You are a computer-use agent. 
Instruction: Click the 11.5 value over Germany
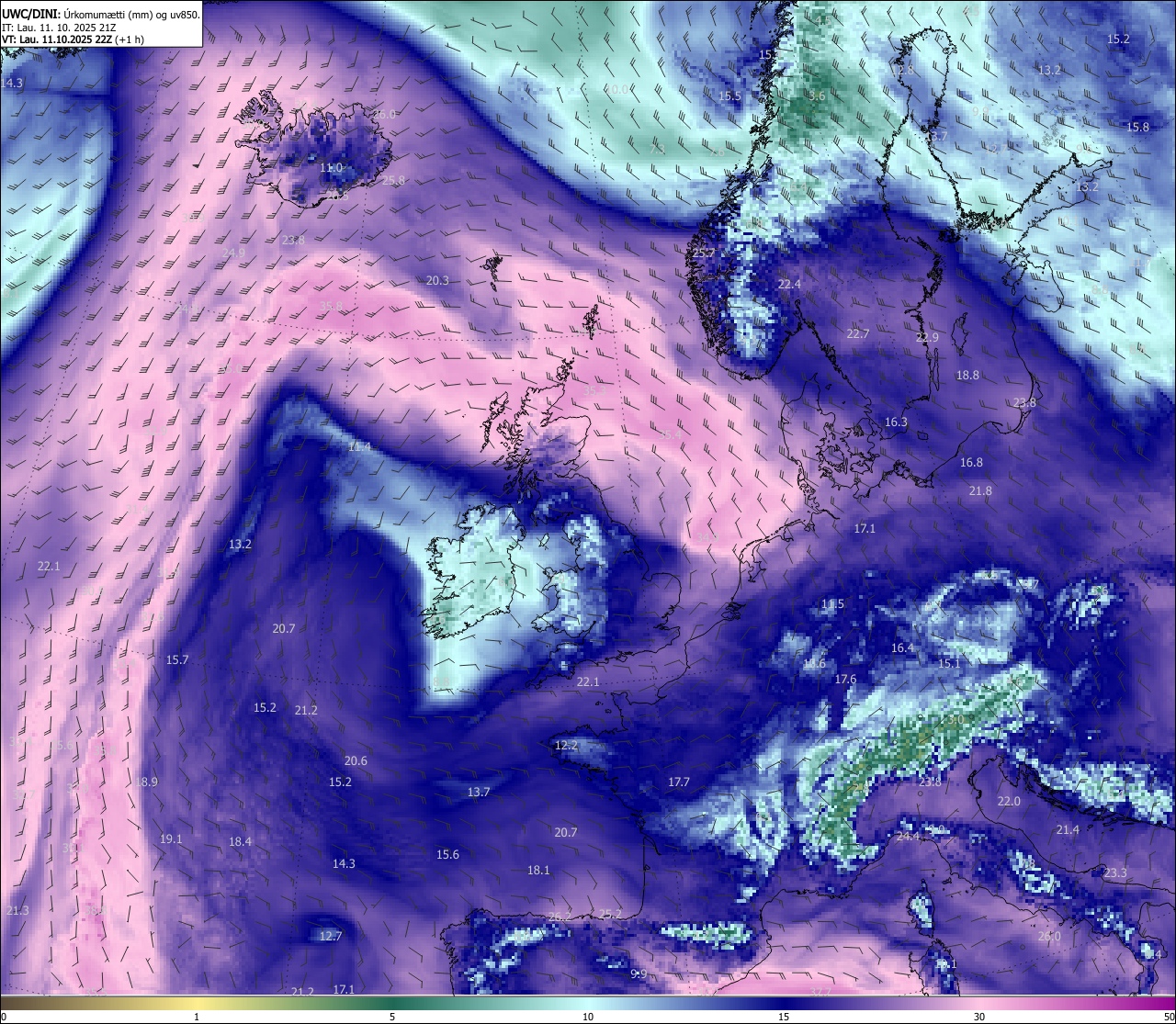click(832, 604)
